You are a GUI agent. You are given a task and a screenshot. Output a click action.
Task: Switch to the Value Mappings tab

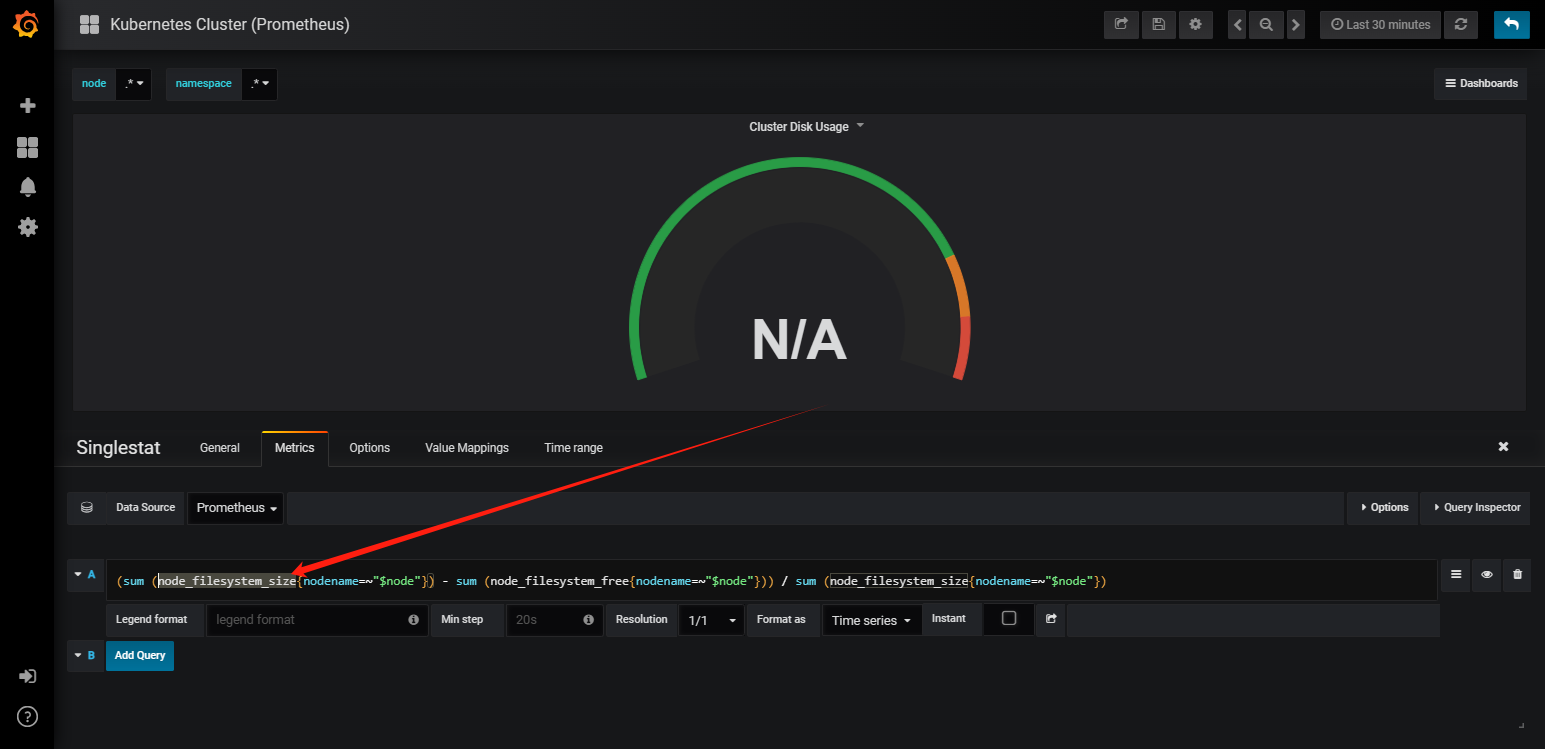467,448
